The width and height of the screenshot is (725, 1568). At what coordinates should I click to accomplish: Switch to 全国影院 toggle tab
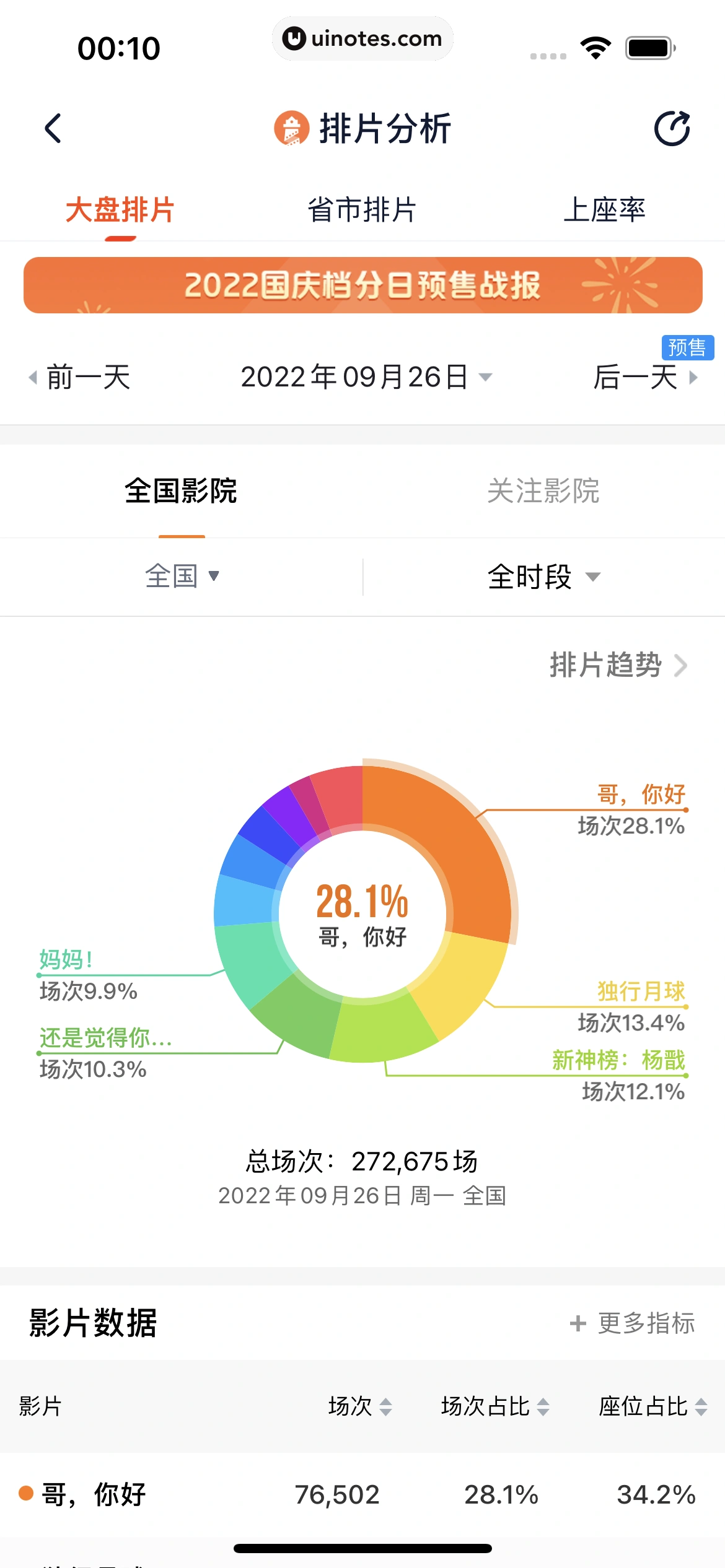[181, 491]
